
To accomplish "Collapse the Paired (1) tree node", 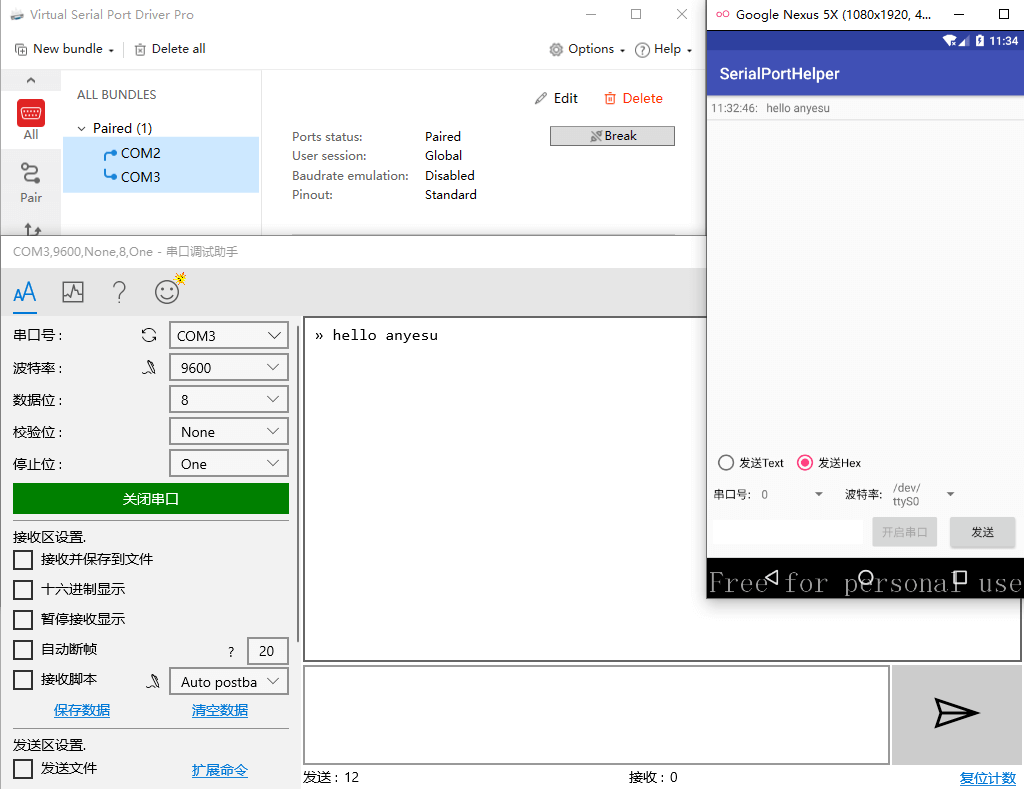I will 82,129.
